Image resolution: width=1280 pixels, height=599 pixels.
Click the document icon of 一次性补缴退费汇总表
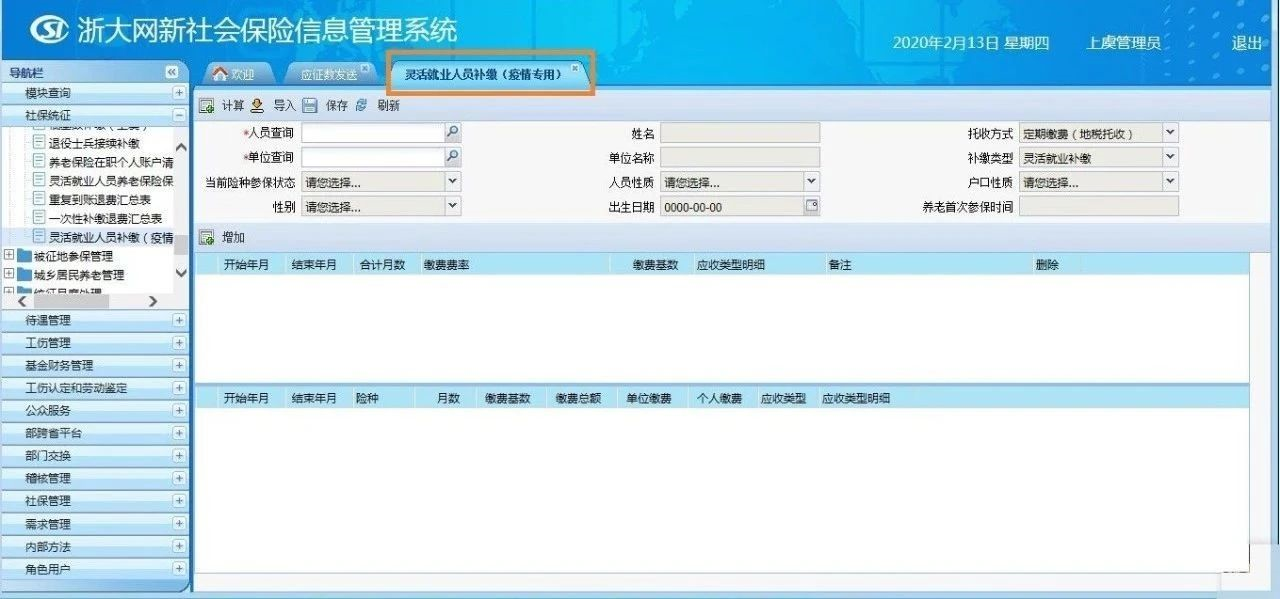[x=38, y=218]
